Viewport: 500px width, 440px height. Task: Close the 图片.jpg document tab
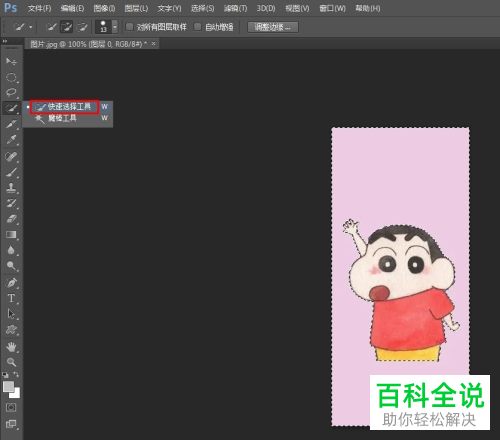(x=153, y=44)
